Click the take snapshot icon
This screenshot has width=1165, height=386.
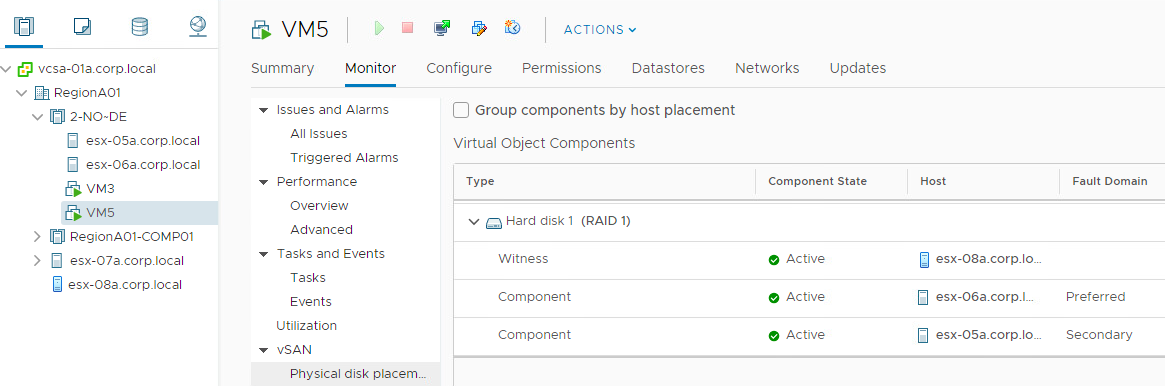coord(512,27)
